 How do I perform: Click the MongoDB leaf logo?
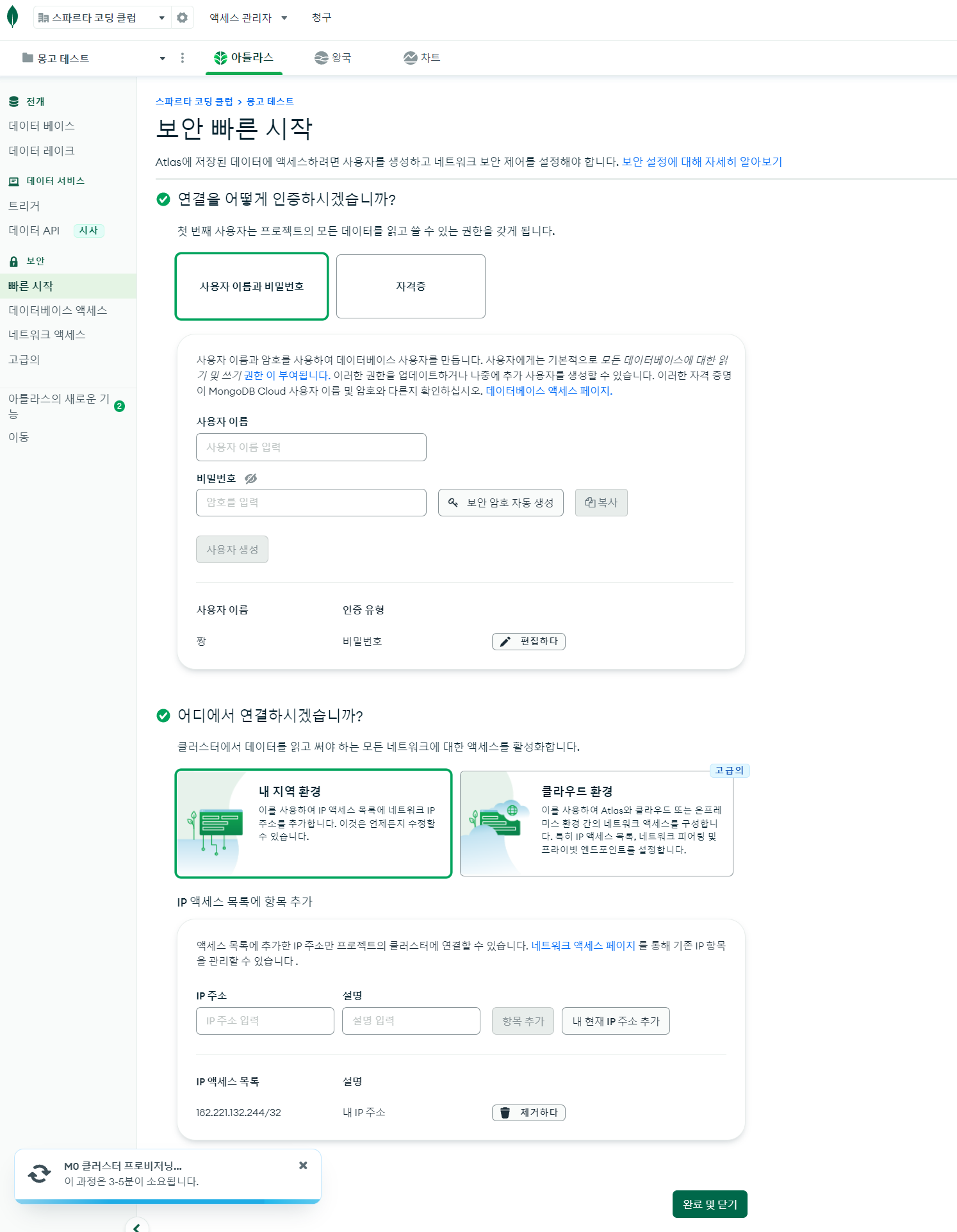coord(12,17)
